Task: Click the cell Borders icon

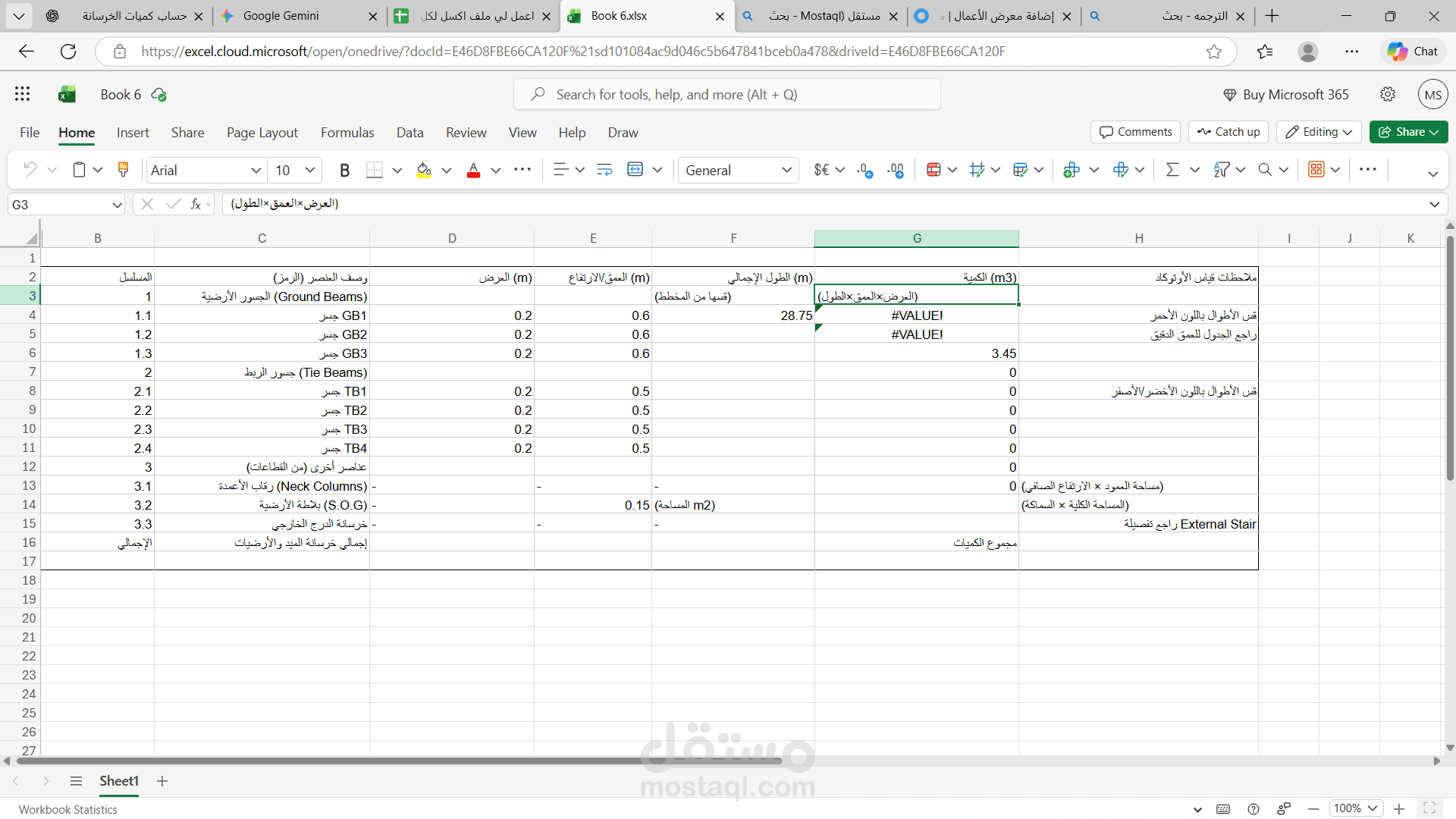Action: pyautogui.click(x=375, y=171)
